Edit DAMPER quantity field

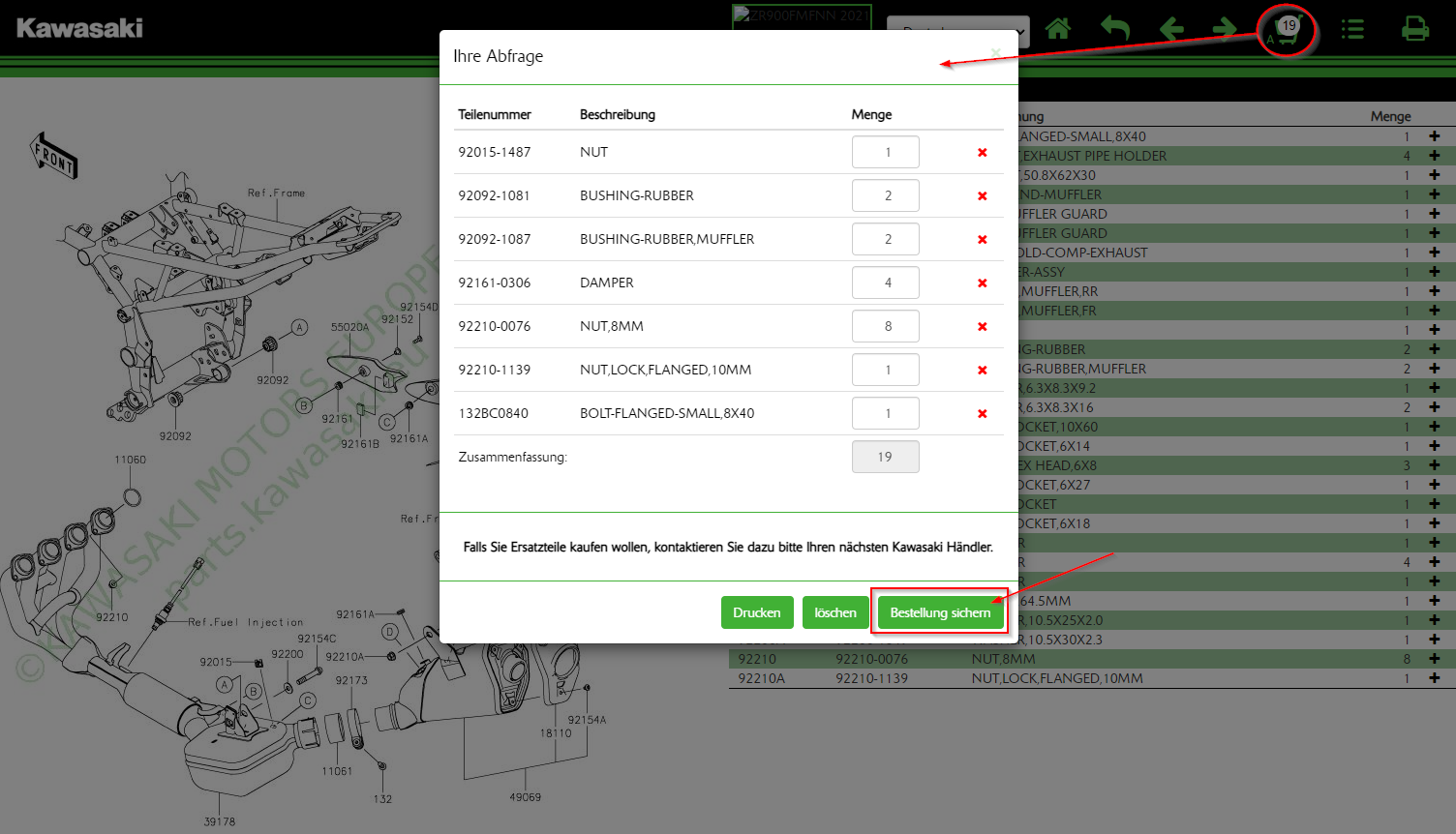tap(886, 283)
